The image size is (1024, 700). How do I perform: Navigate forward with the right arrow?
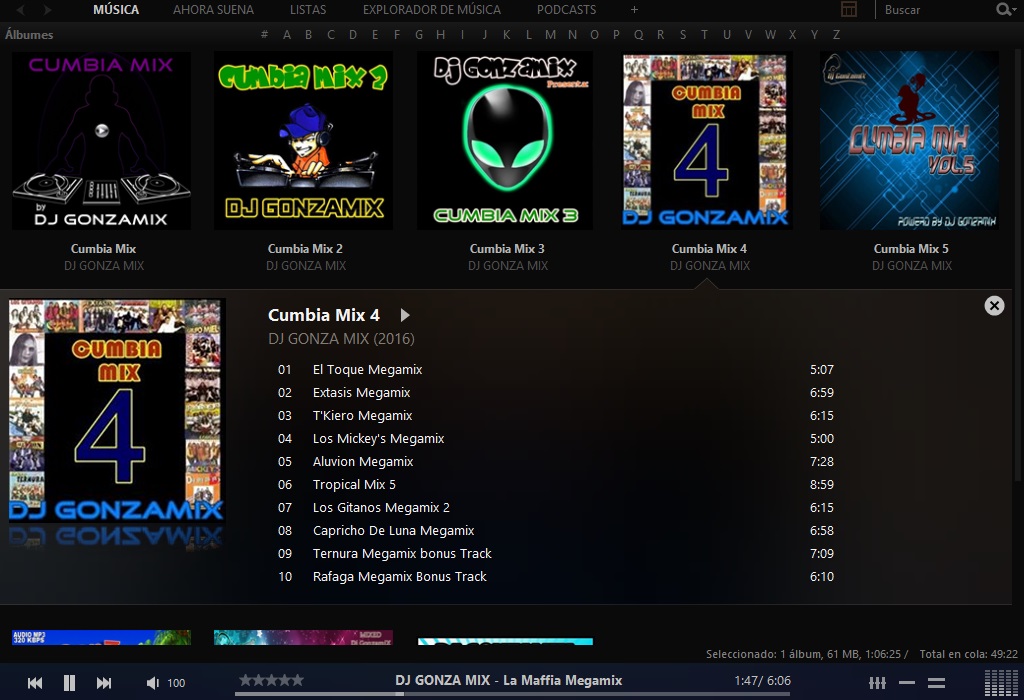point(47,10)
